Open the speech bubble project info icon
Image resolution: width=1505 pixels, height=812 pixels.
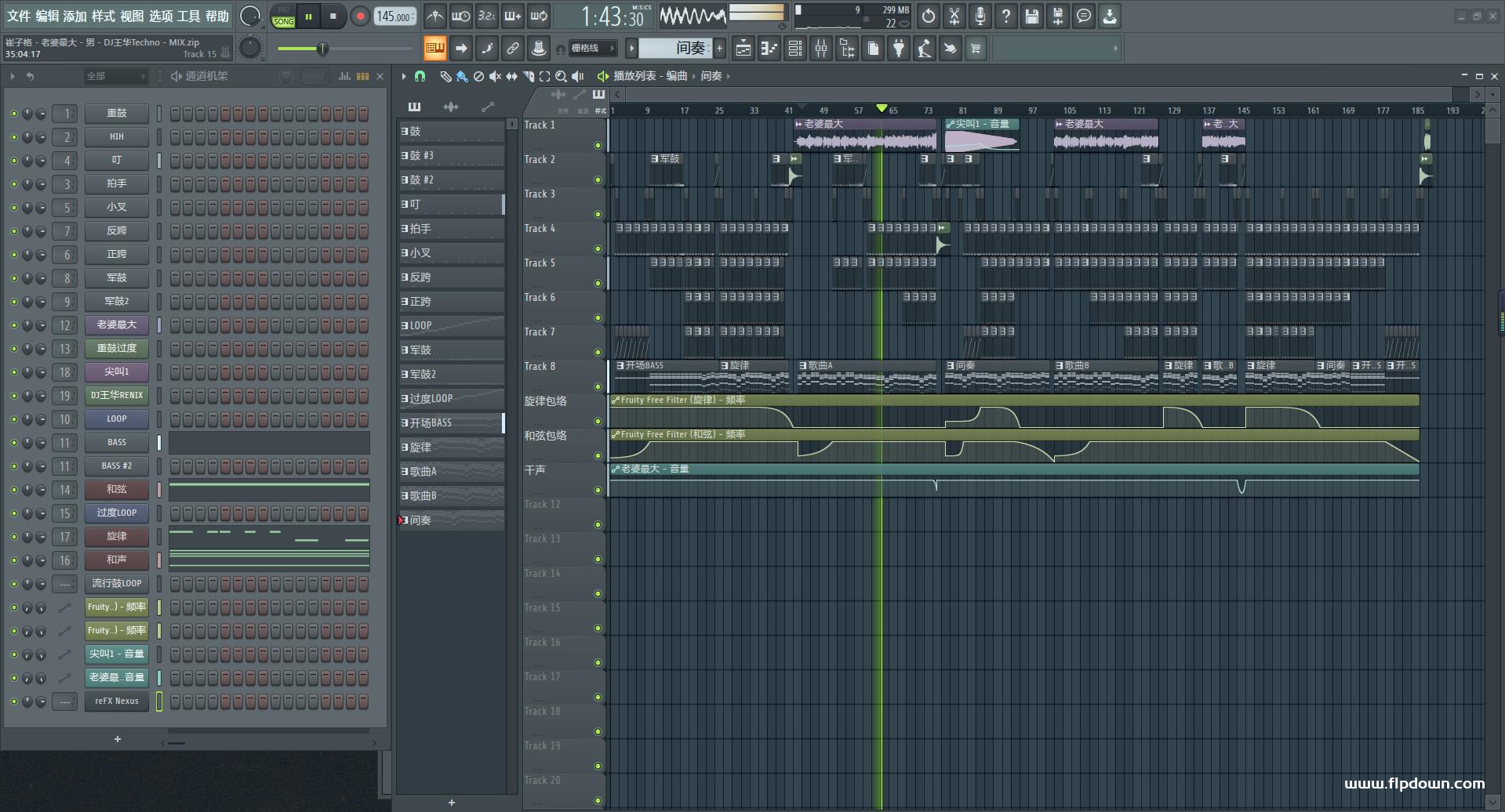click(x=1084, y=16)
